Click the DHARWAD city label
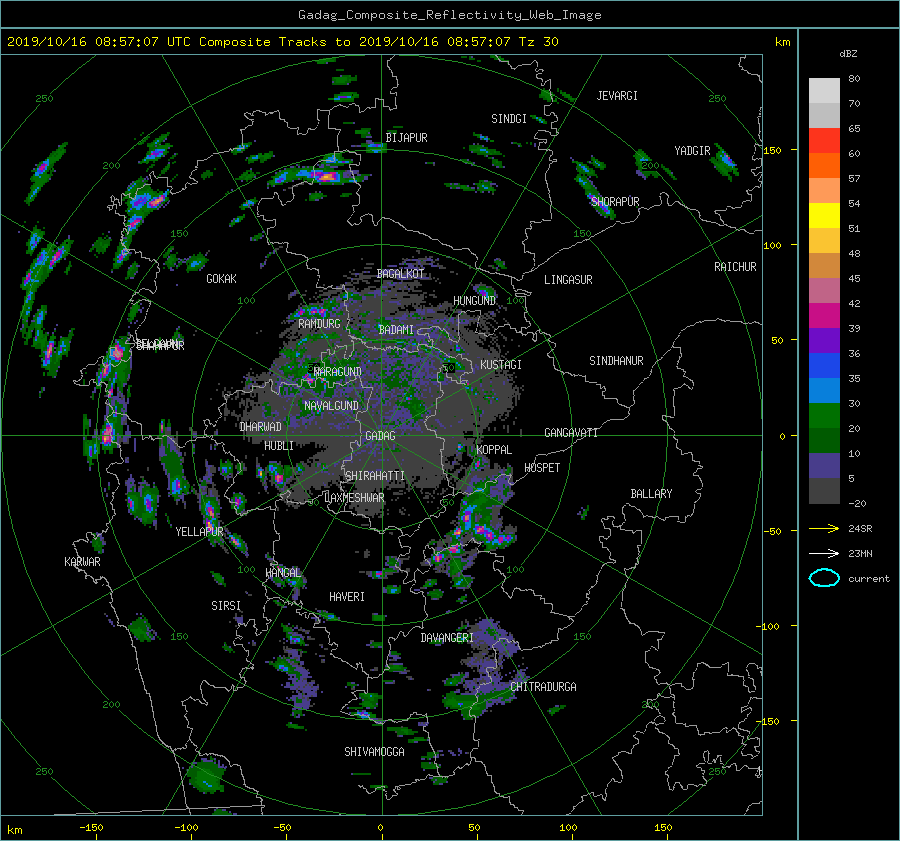 click(260, 427)
